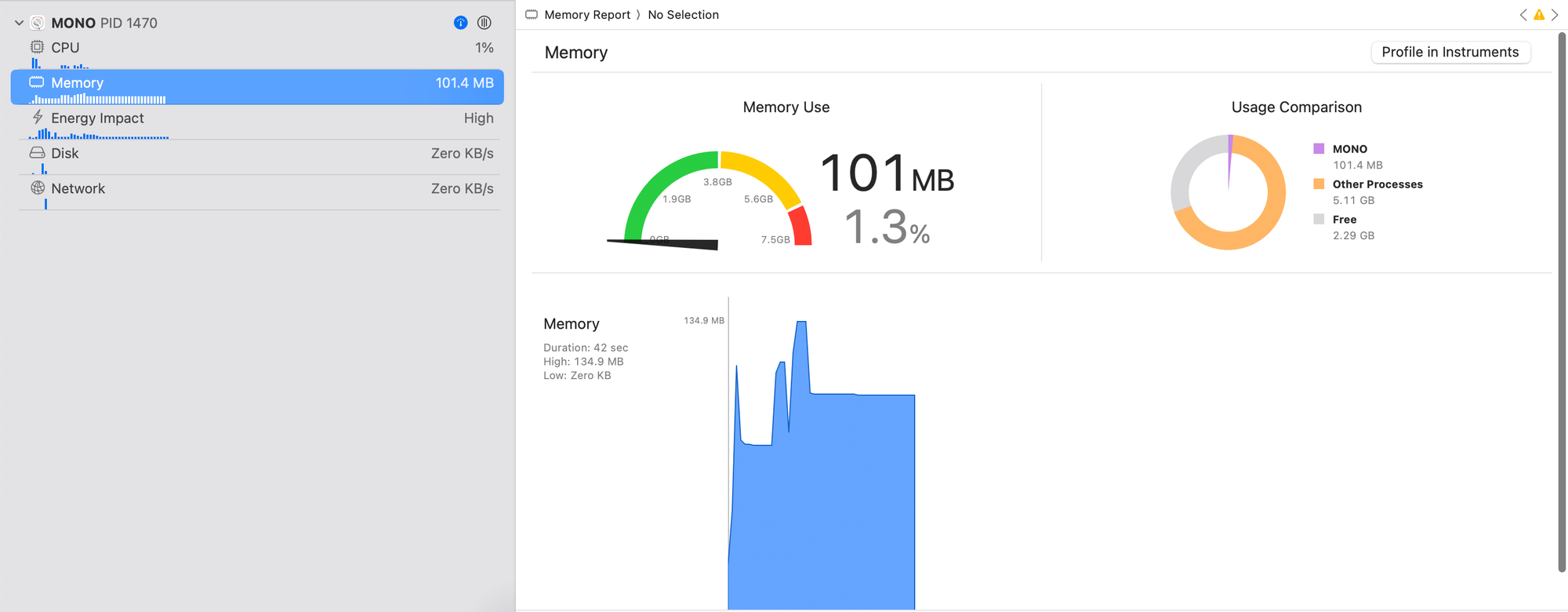This screenshot has height=612, width=1568.
Task: Click the Profile in Instruments button
Action: [1450, 53]
